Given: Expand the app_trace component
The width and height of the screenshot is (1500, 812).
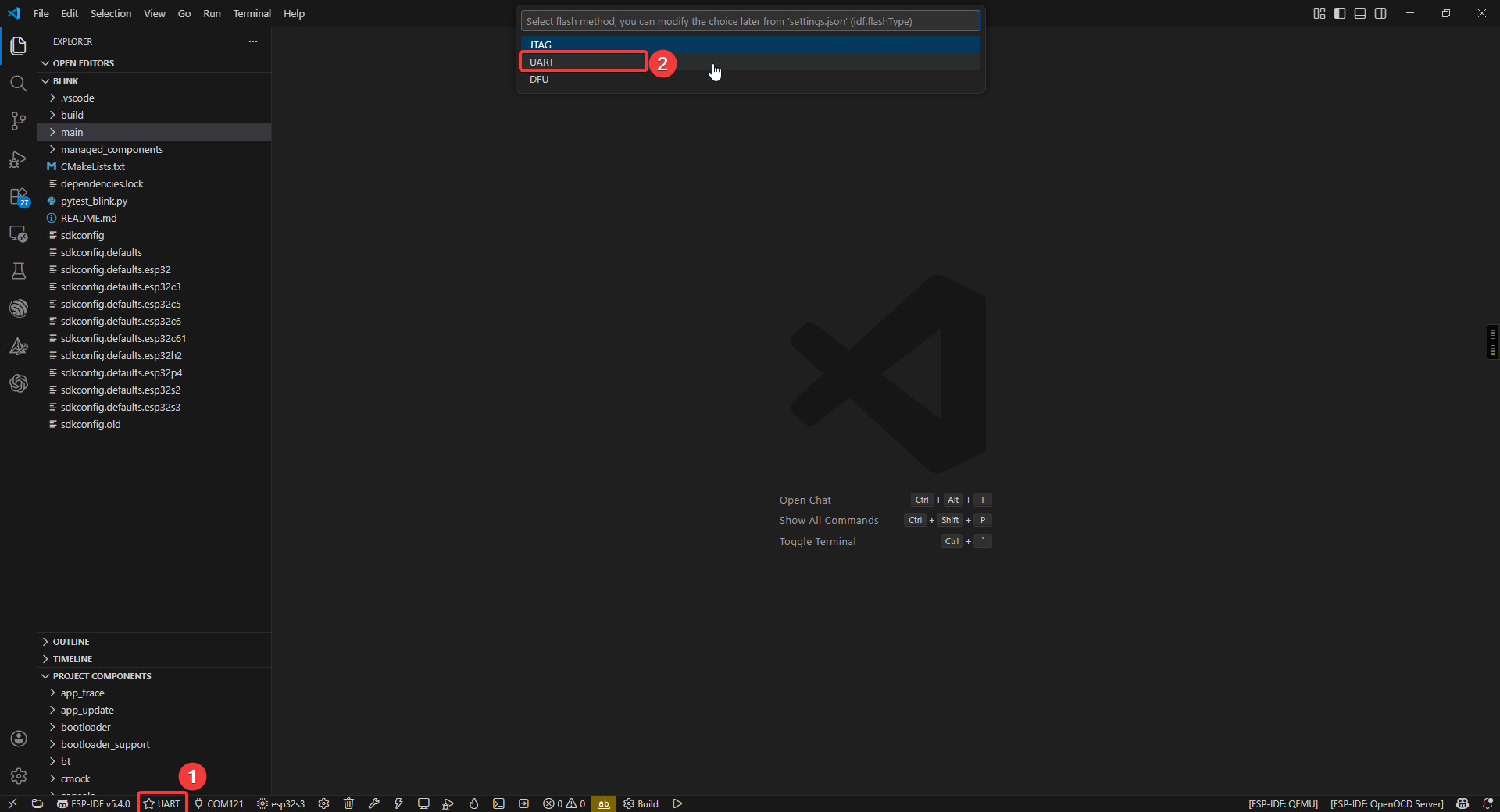Looking at the screenshot, I should coord(154,693).
